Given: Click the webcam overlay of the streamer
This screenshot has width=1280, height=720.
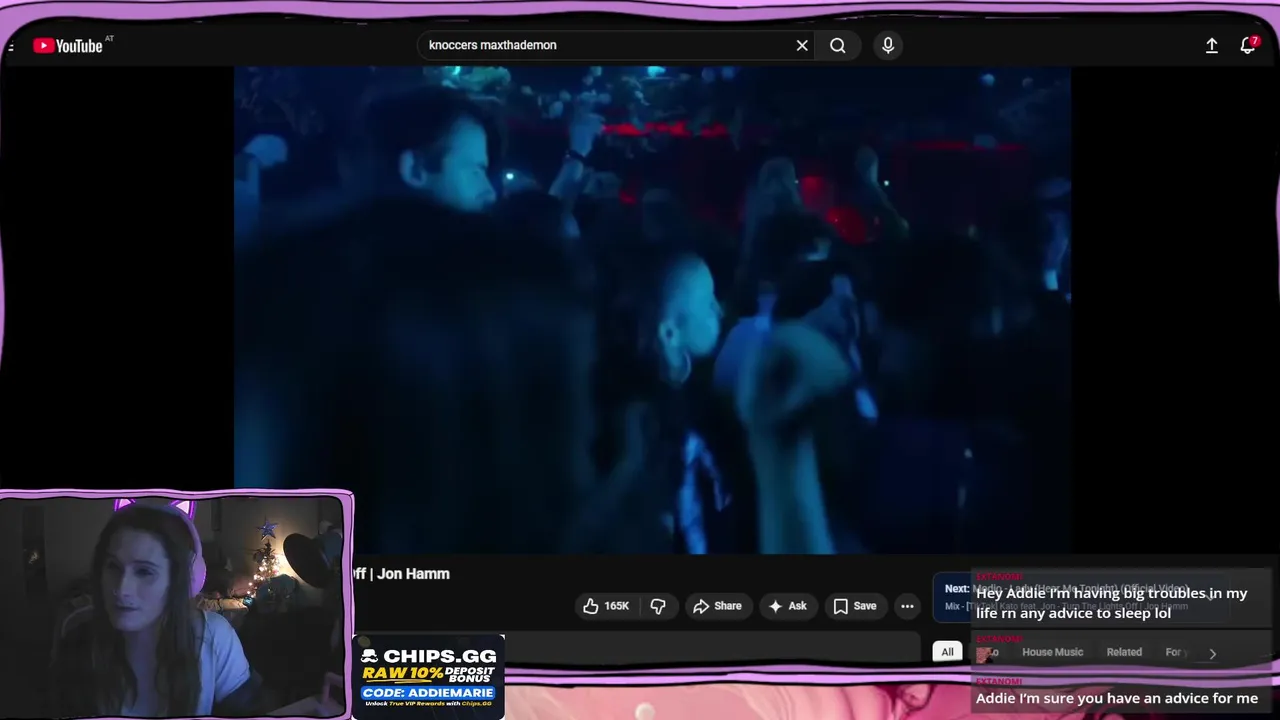Looking at the screenshot, I should (176, 606).
